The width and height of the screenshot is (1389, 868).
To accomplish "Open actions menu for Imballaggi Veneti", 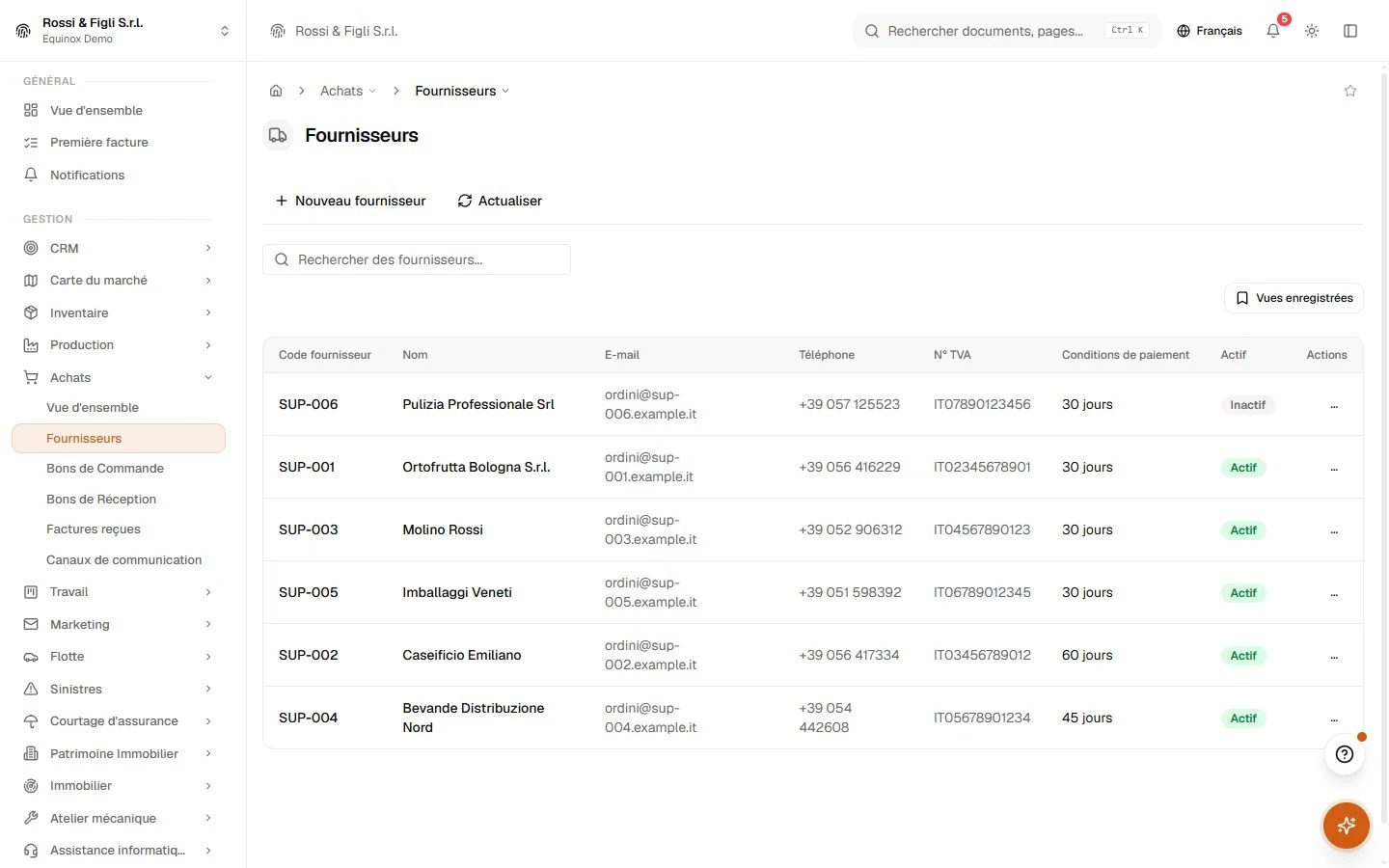I will [1334, 593].
